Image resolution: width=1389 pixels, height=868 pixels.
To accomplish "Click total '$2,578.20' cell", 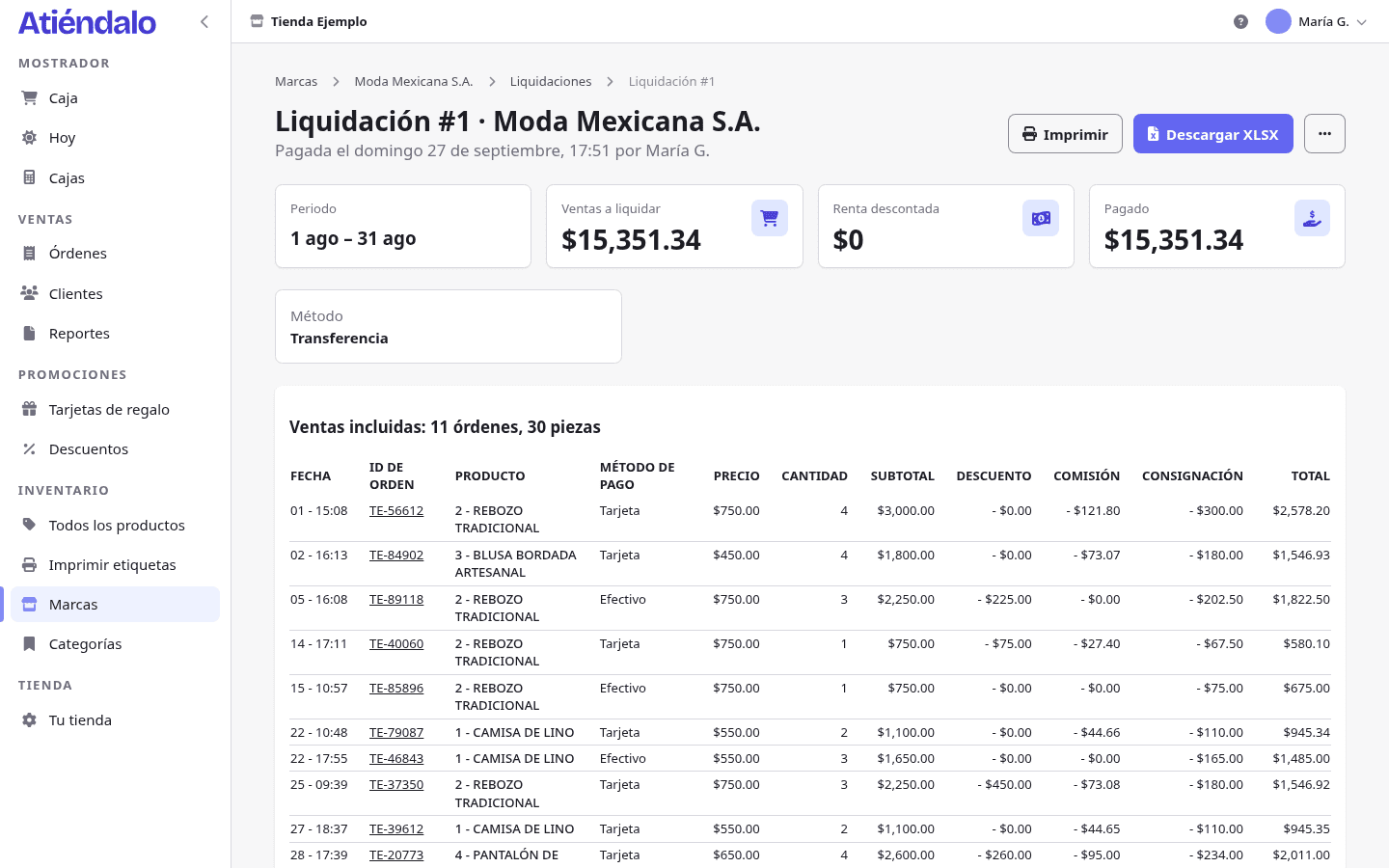I will 1301,510.
